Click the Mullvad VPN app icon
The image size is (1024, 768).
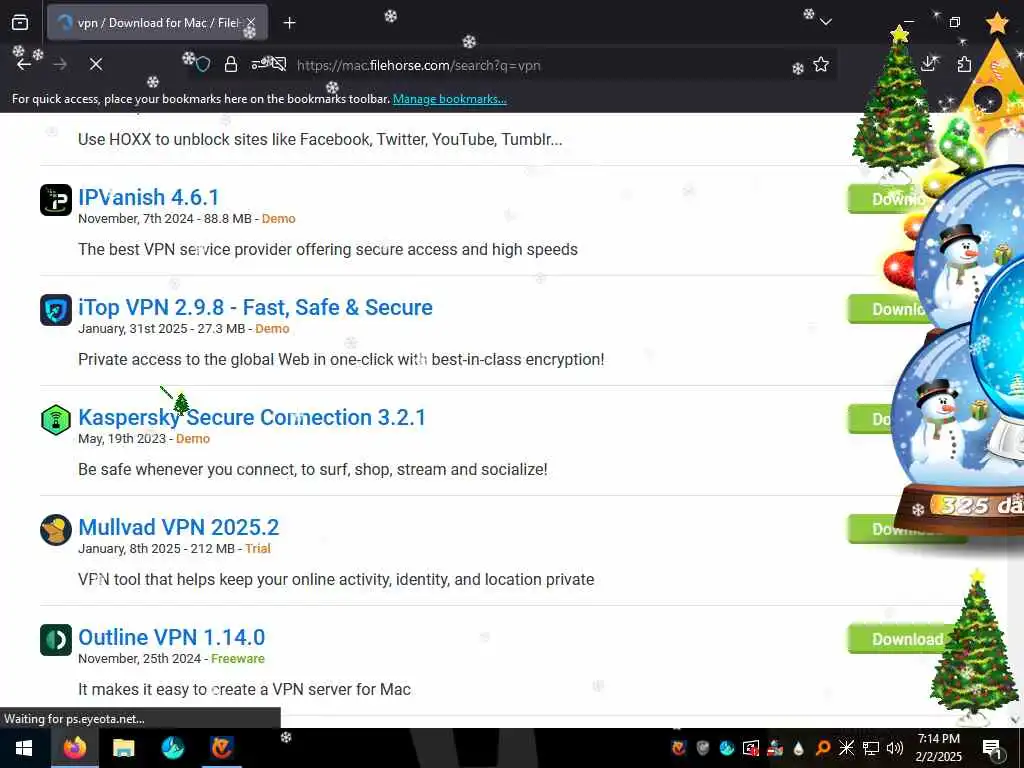pyautogui.click(x=56, y=530)
